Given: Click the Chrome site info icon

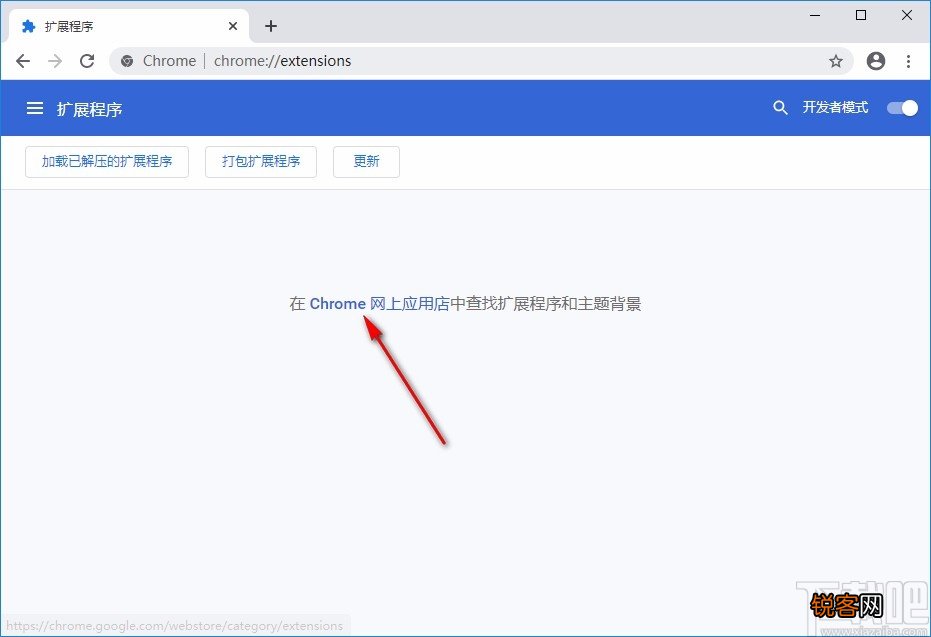Looking at the screenshot, I should click(x=127, y=61).
